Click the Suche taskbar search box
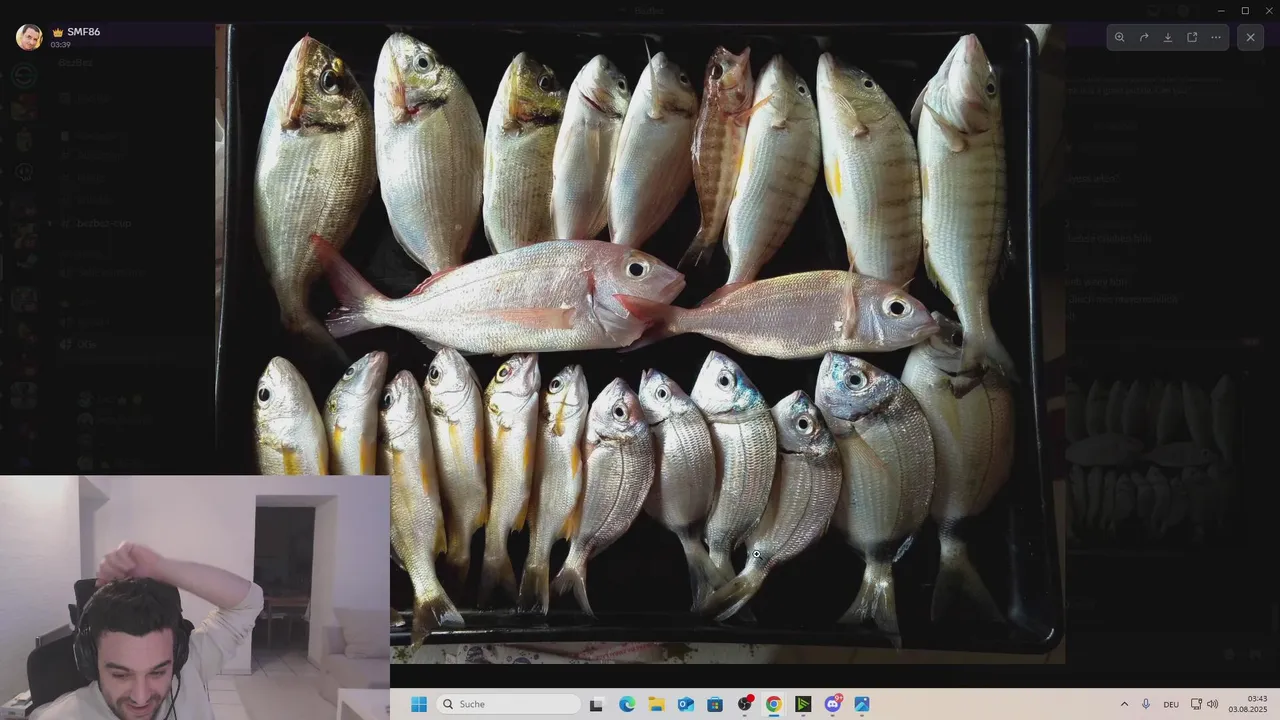The height and width of the screenshot is (720, 1280). 508,704
